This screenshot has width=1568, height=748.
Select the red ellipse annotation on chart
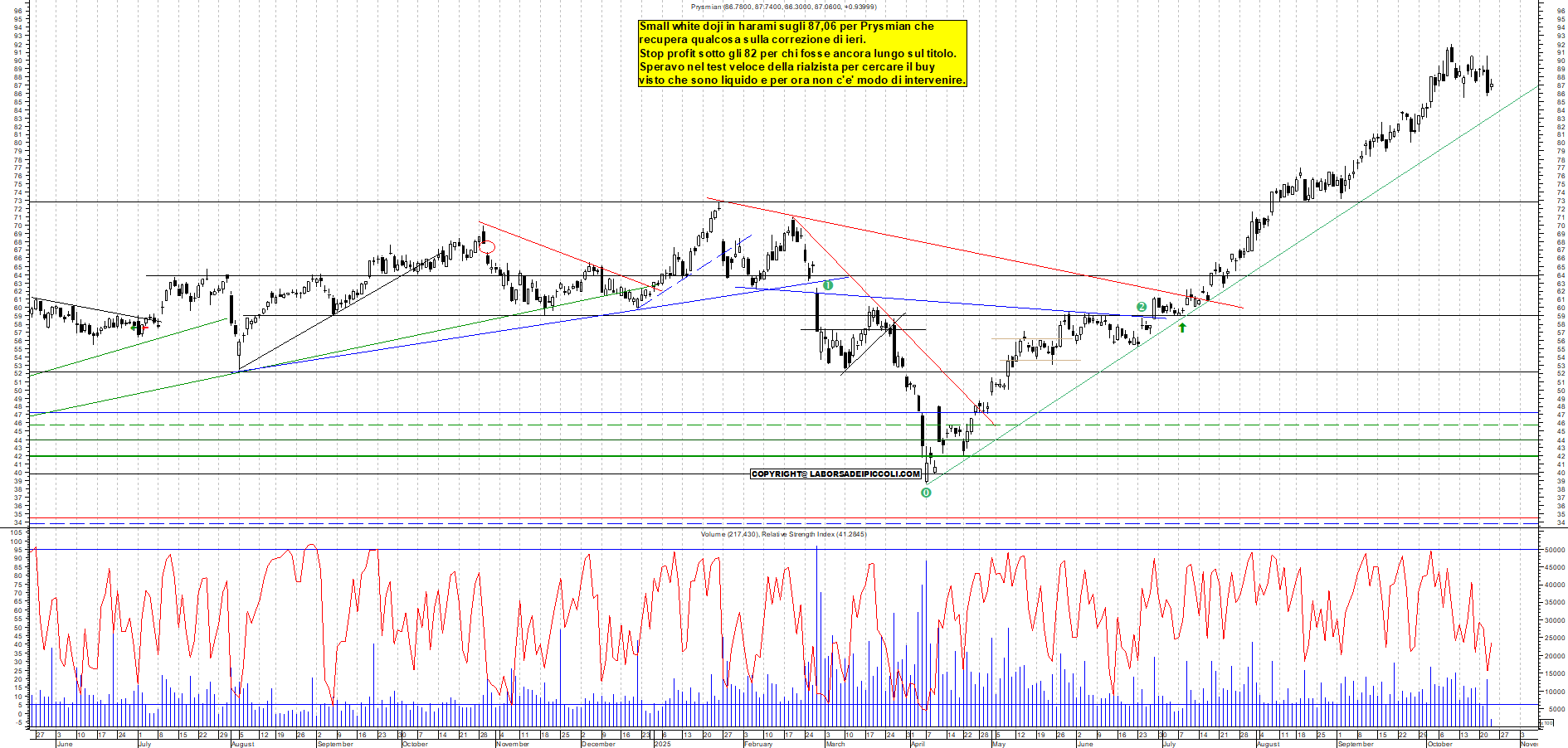tap(487, 246)
